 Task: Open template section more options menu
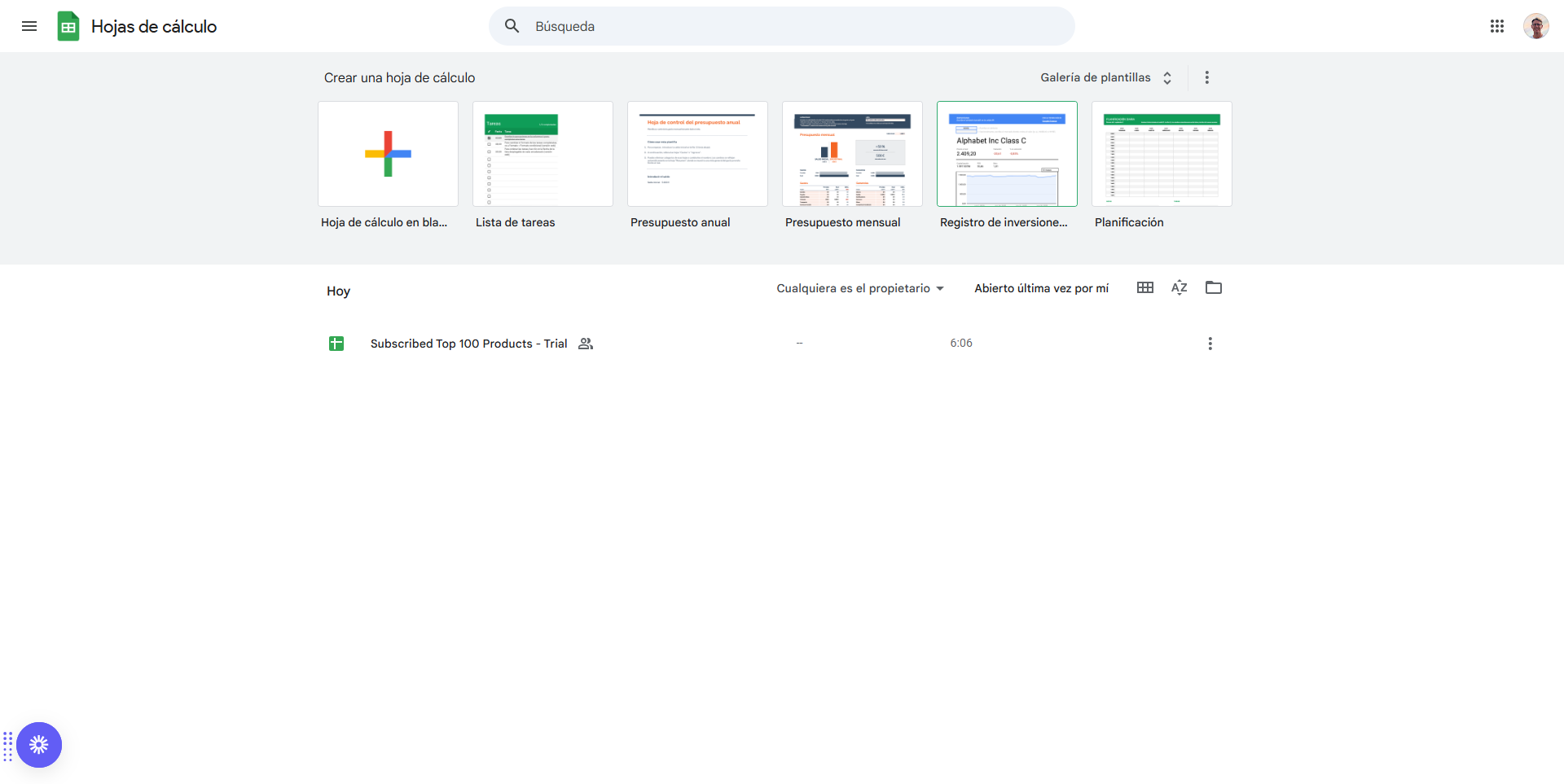pyautogui.click(x=1206, y=77)
